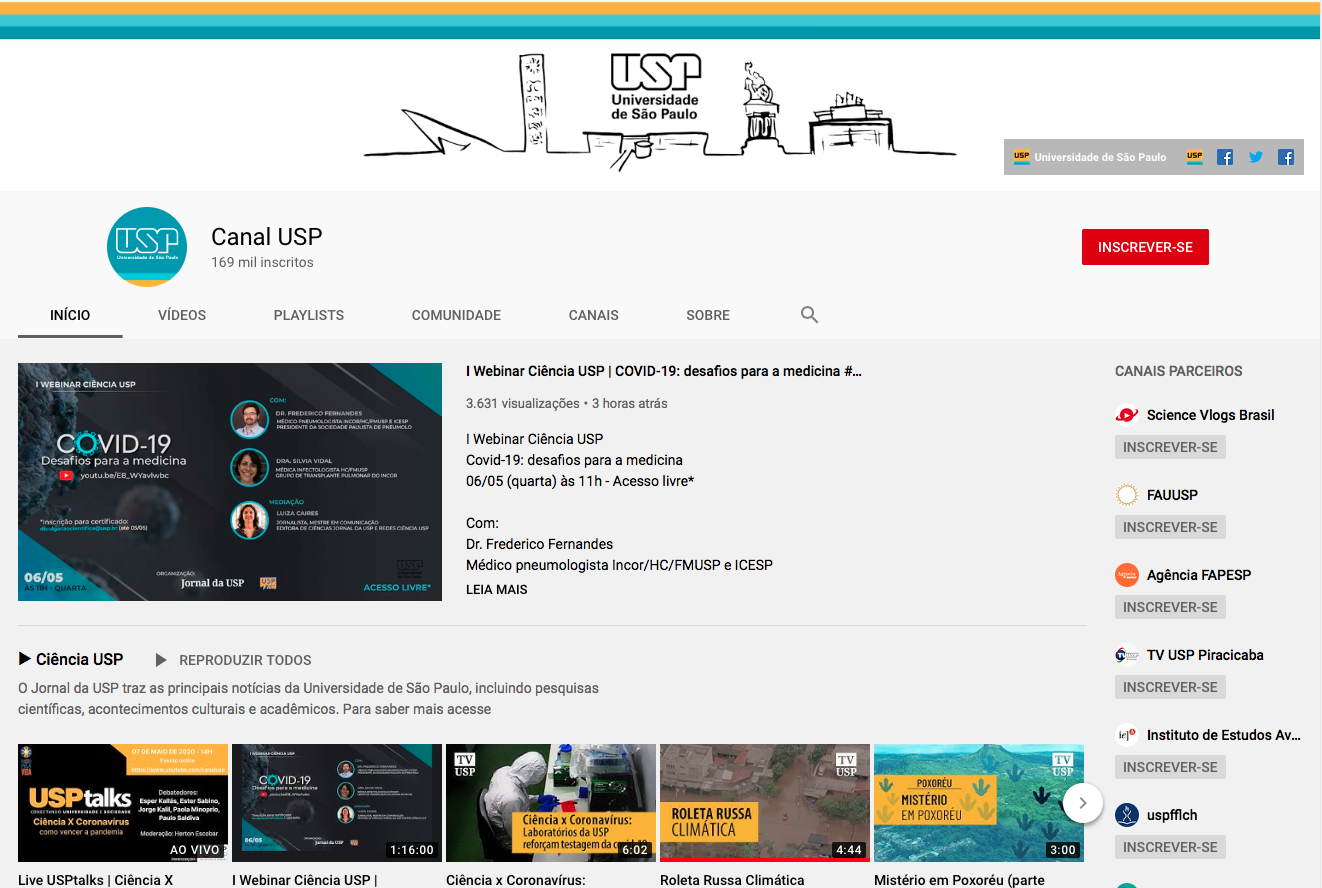Click the Instituto de Estudos Av... avatar
The width and height of the screenshot is (1322, 888).
(1127, 735)
